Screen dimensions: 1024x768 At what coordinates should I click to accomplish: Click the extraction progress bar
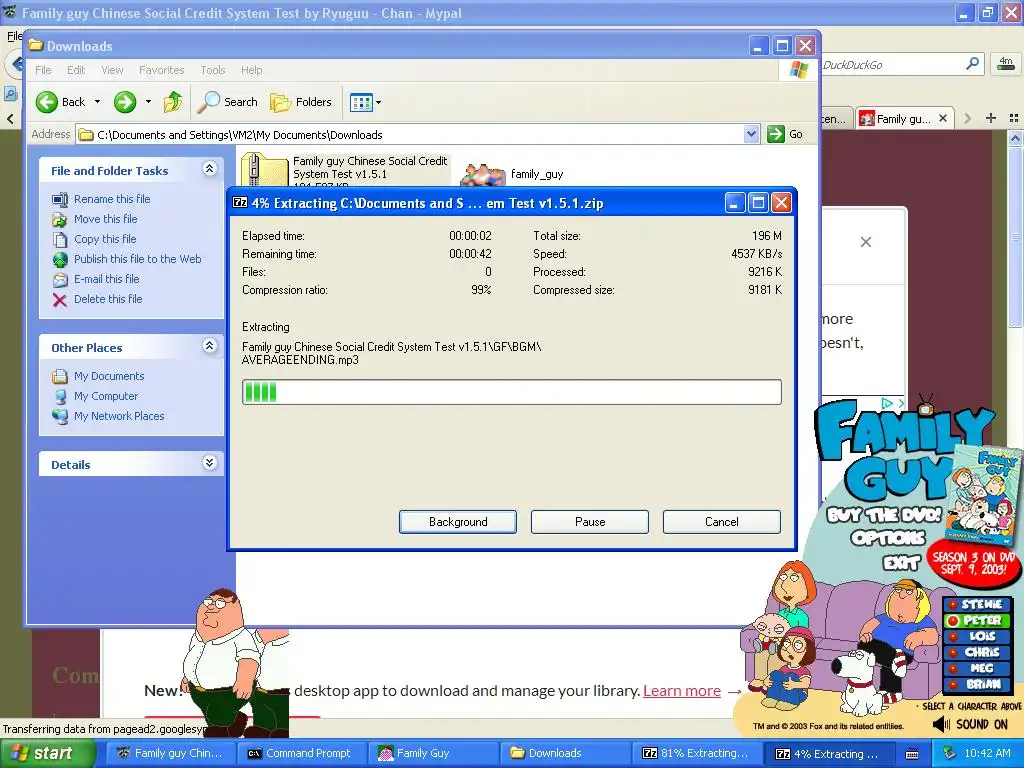[511, 392]
